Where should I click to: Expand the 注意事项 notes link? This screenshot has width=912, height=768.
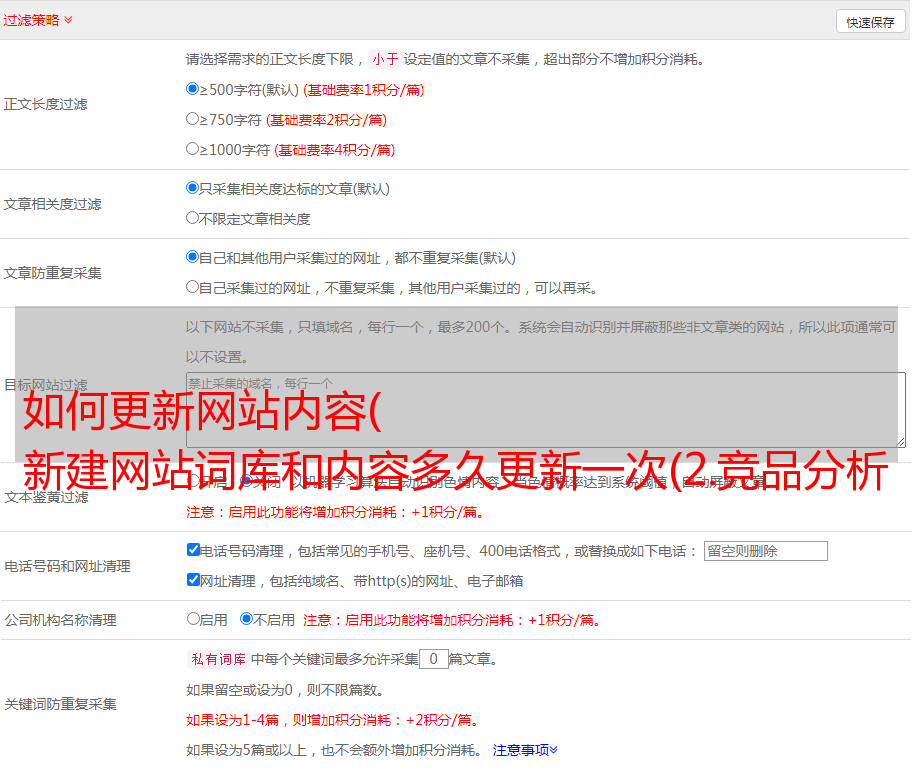[525, 749]
